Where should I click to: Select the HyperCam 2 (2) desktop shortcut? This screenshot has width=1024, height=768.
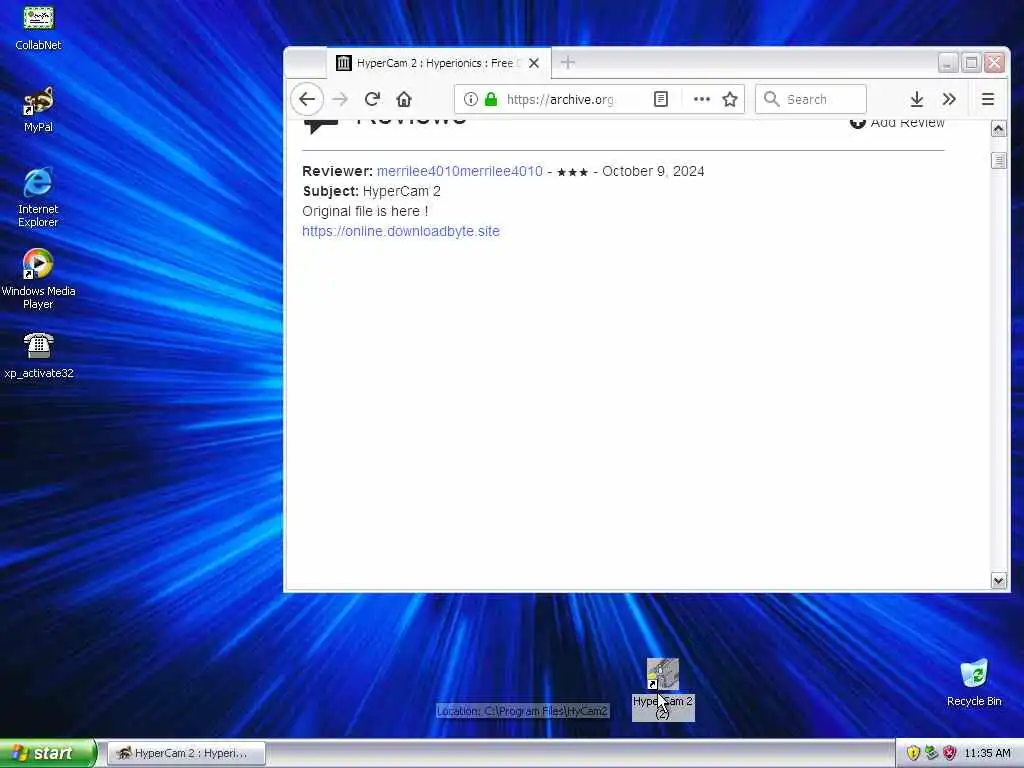point(663,689)
